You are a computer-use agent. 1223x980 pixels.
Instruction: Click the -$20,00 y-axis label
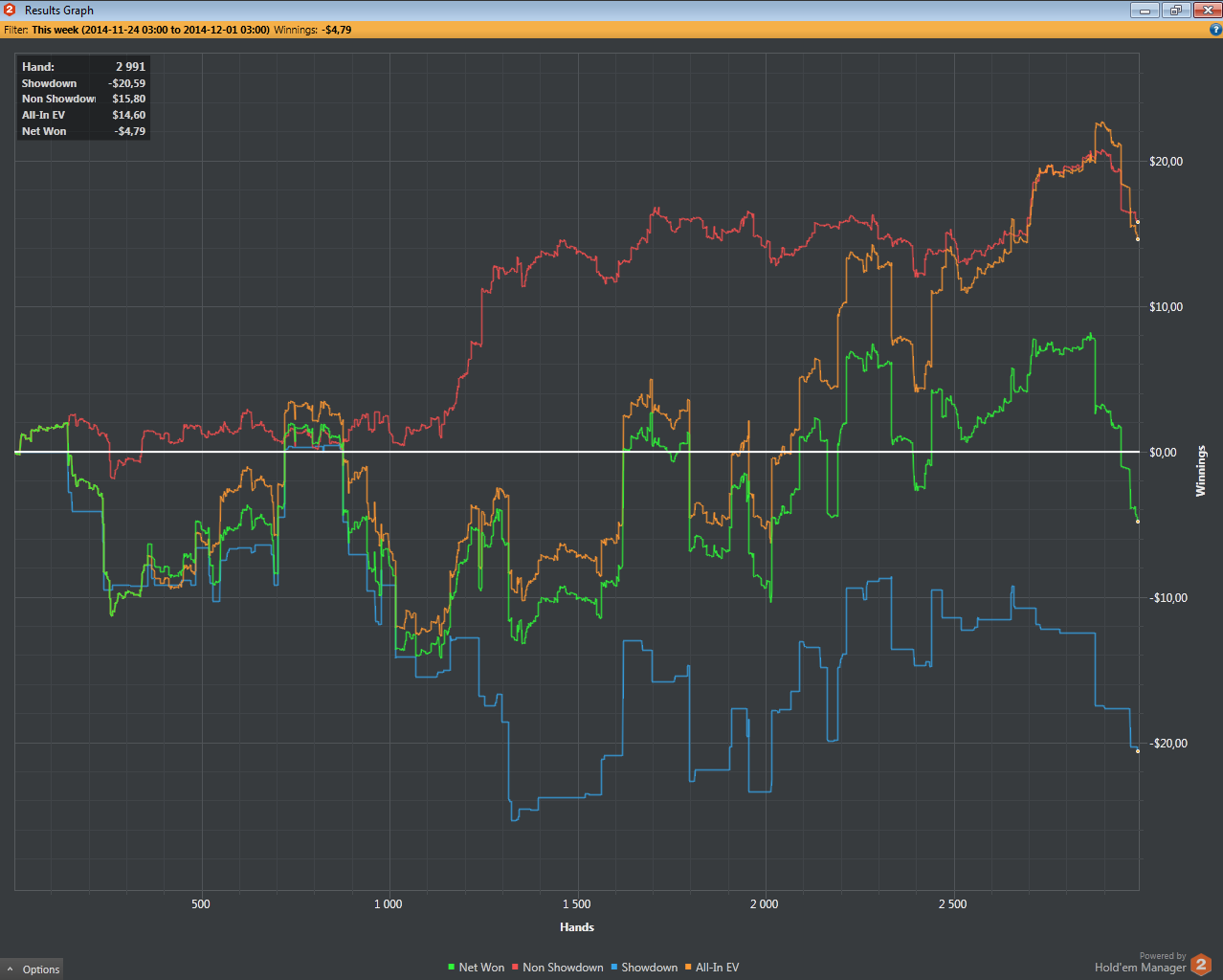(1167, 743)
